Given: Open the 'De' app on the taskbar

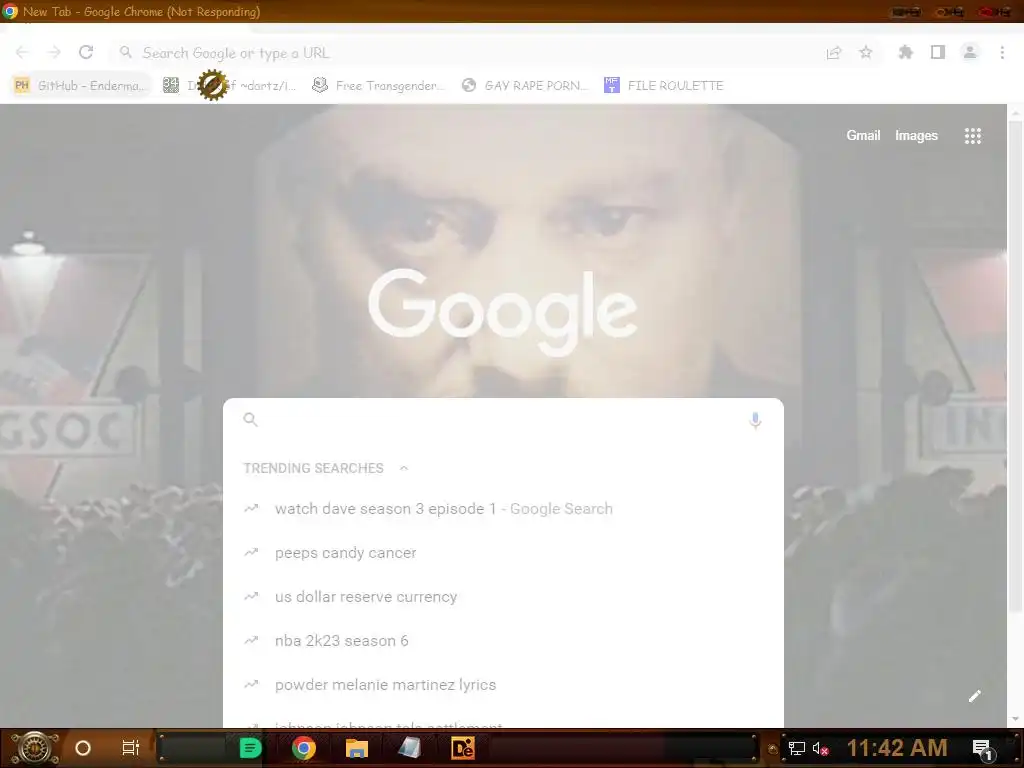Looking at the screenshot, I should (462, 748).
